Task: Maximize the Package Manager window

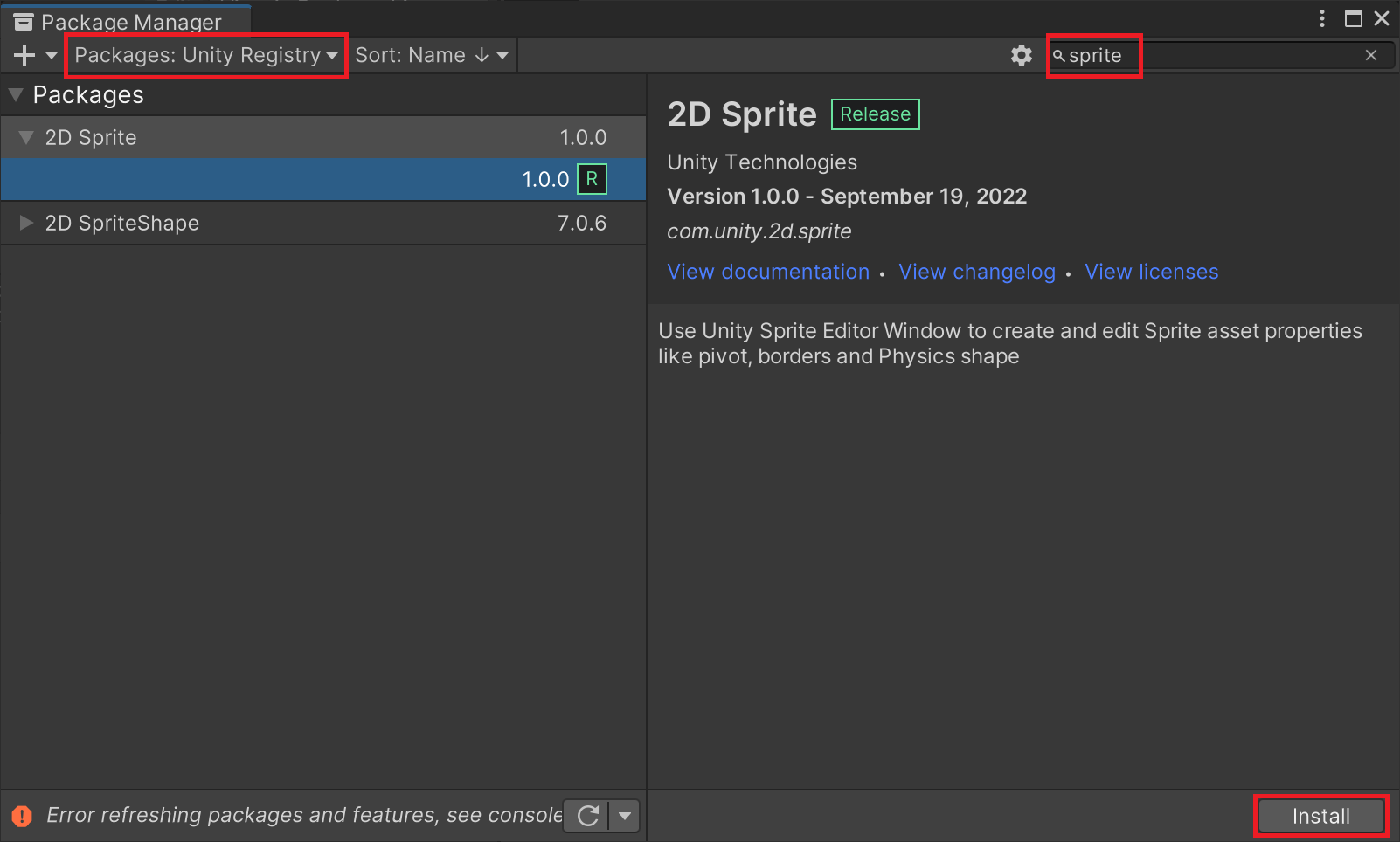Action: 1354,18
